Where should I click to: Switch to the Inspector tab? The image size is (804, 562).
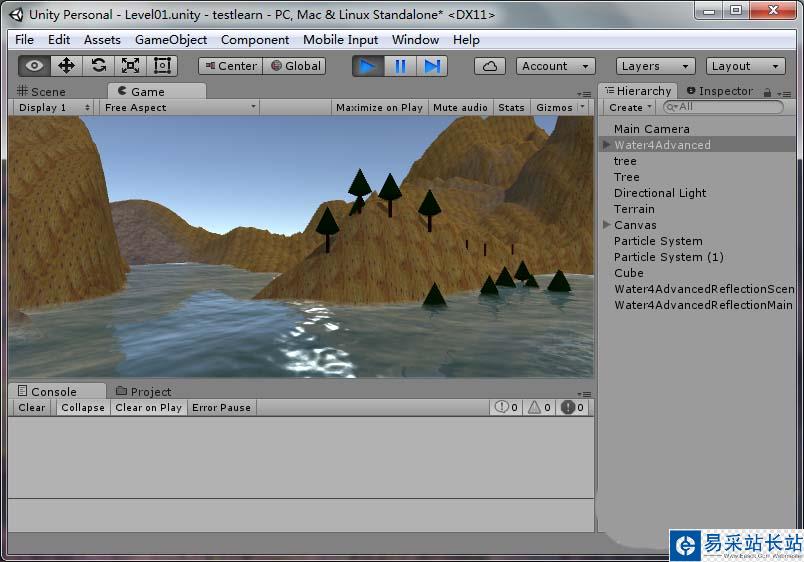coord(720,91)
